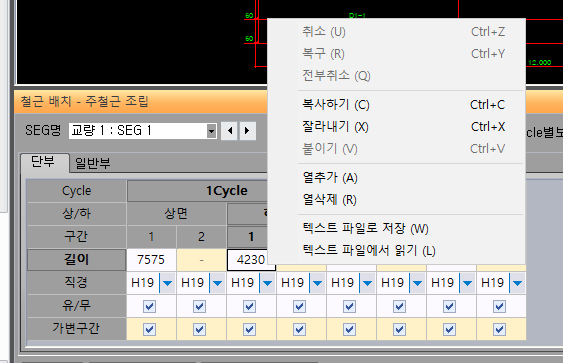This screenshot has width=563, height=363.
Task: Click 구간 column 2 under 상면
Action: click(x=201, y=237)
